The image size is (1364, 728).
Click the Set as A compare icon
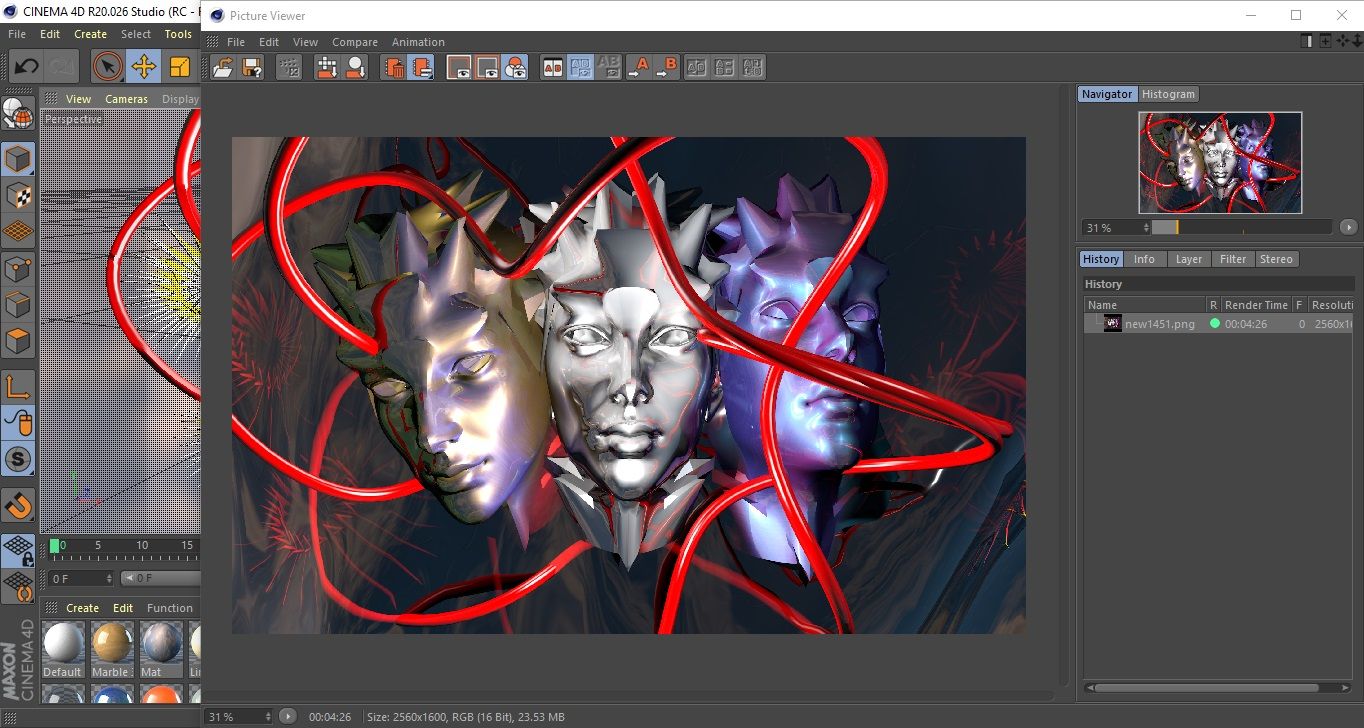638,67
